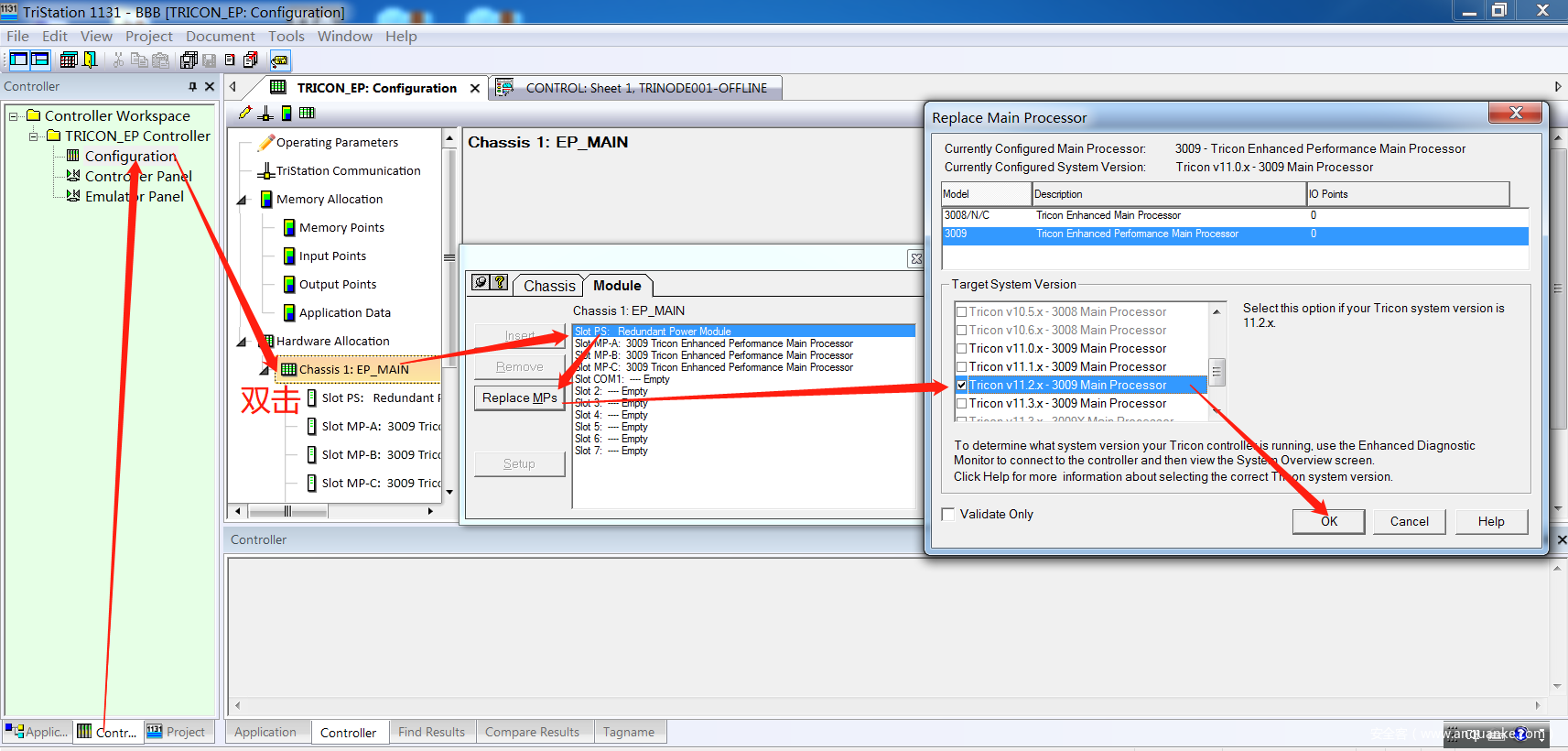Select Output Points tree item
The height and width of the screenshot is (751, 1568).
pyautogui.click(x=338, y=284)
